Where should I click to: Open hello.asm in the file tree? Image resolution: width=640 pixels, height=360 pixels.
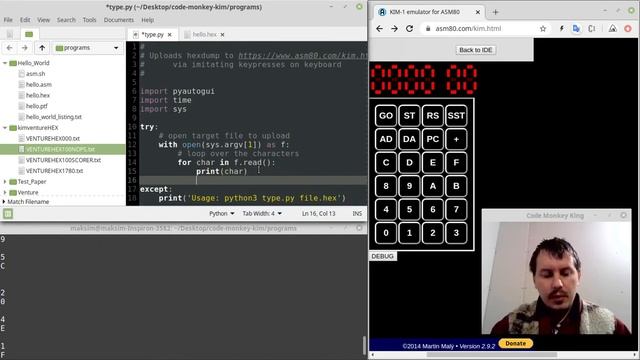38,84
